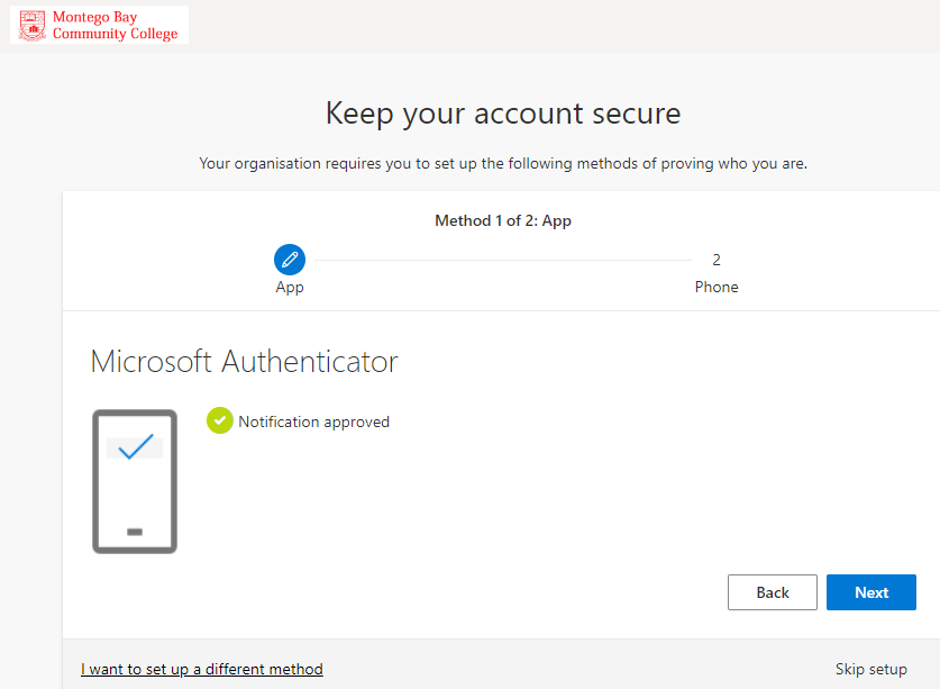Choose Skip setup
940x689 pixels.
871,669
